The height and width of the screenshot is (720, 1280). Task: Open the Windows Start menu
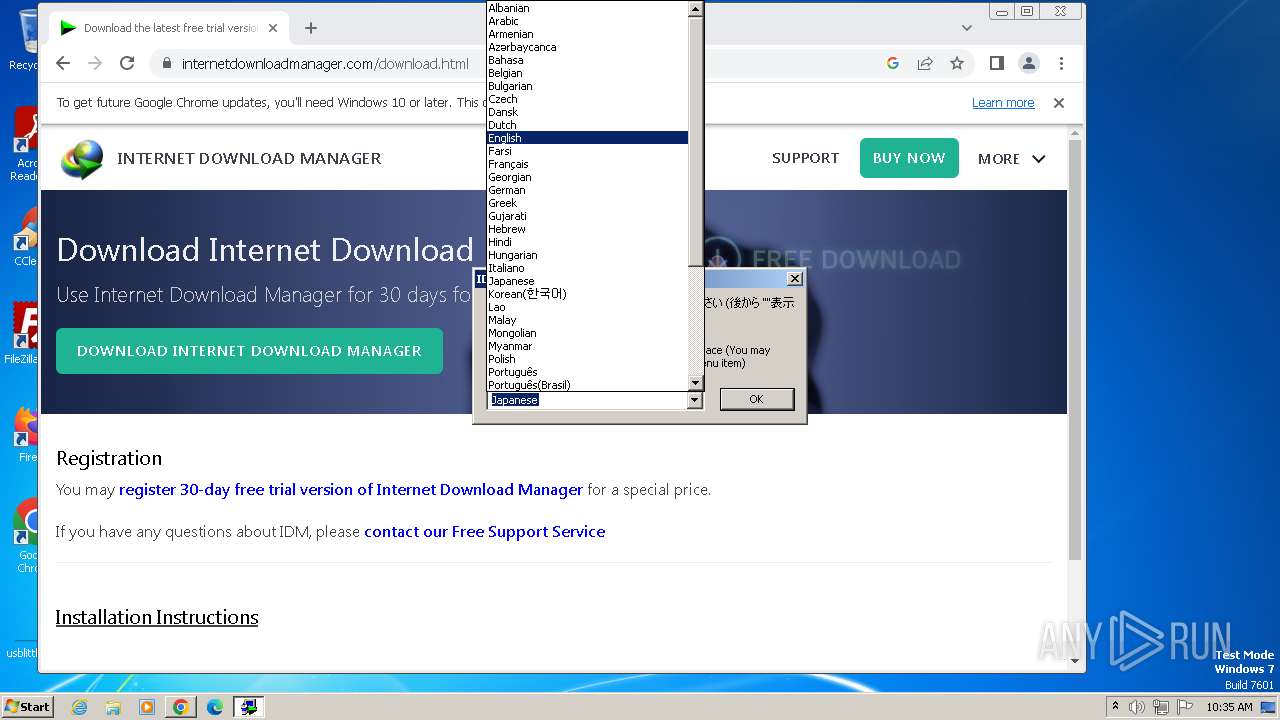pos(27,706)
